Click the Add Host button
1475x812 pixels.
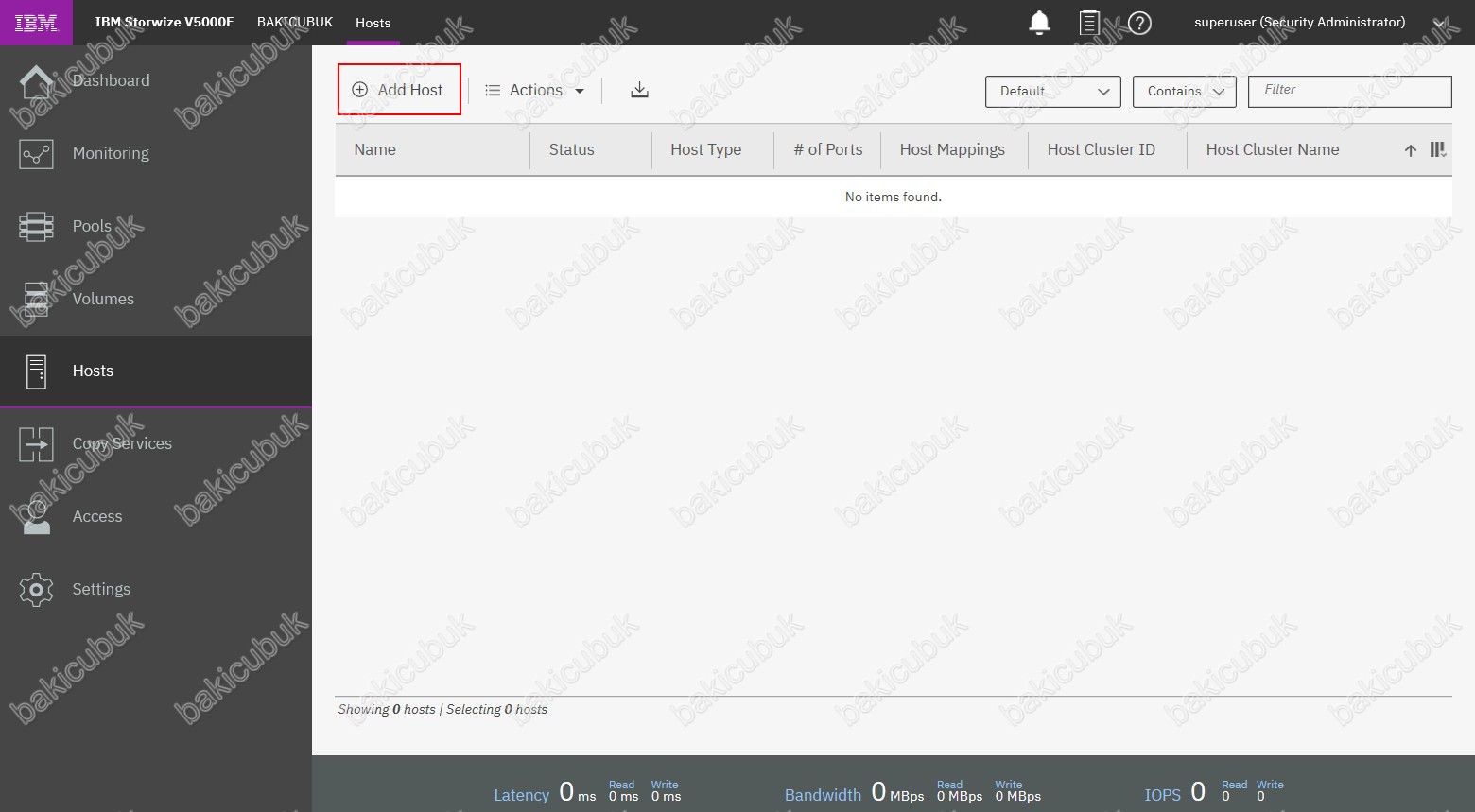pos(398,90)
